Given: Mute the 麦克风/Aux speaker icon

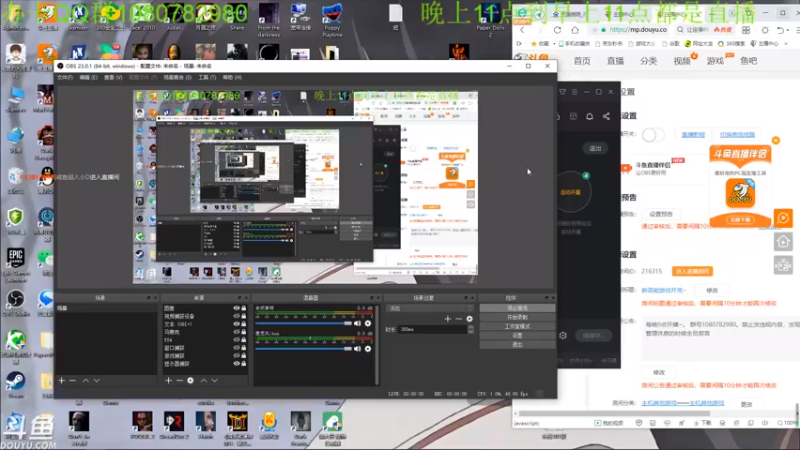Looking at the screenshot, I should [x=357, y=349].
